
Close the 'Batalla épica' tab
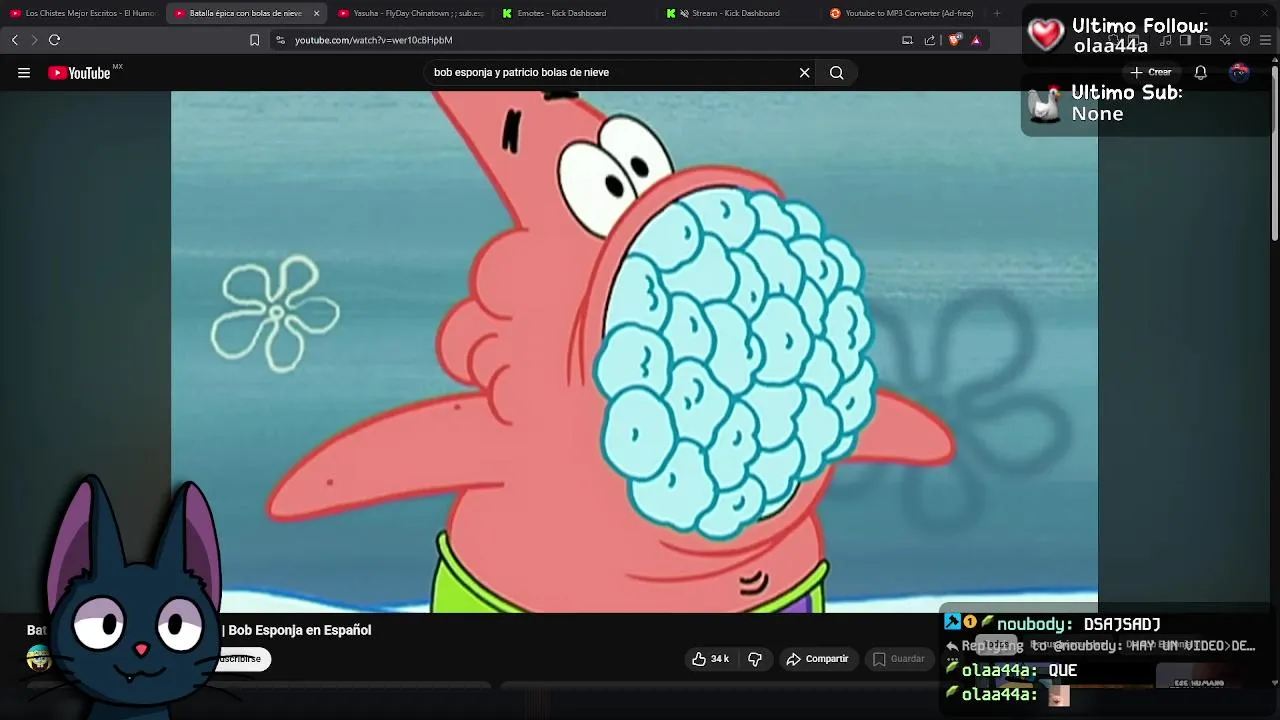[x=316, y=13]
